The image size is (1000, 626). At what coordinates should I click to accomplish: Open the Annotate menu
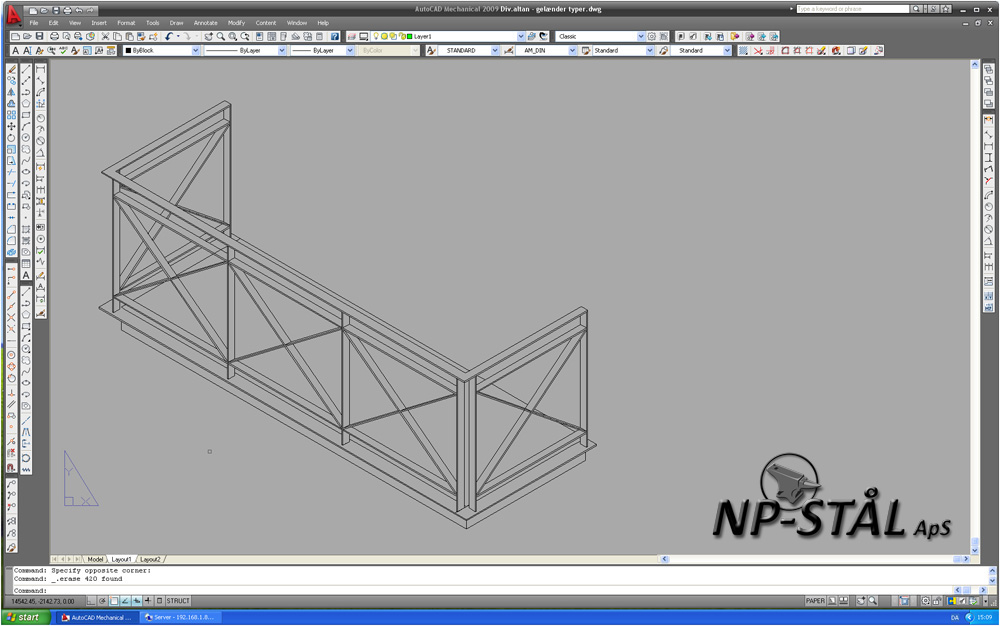(205, 23)
